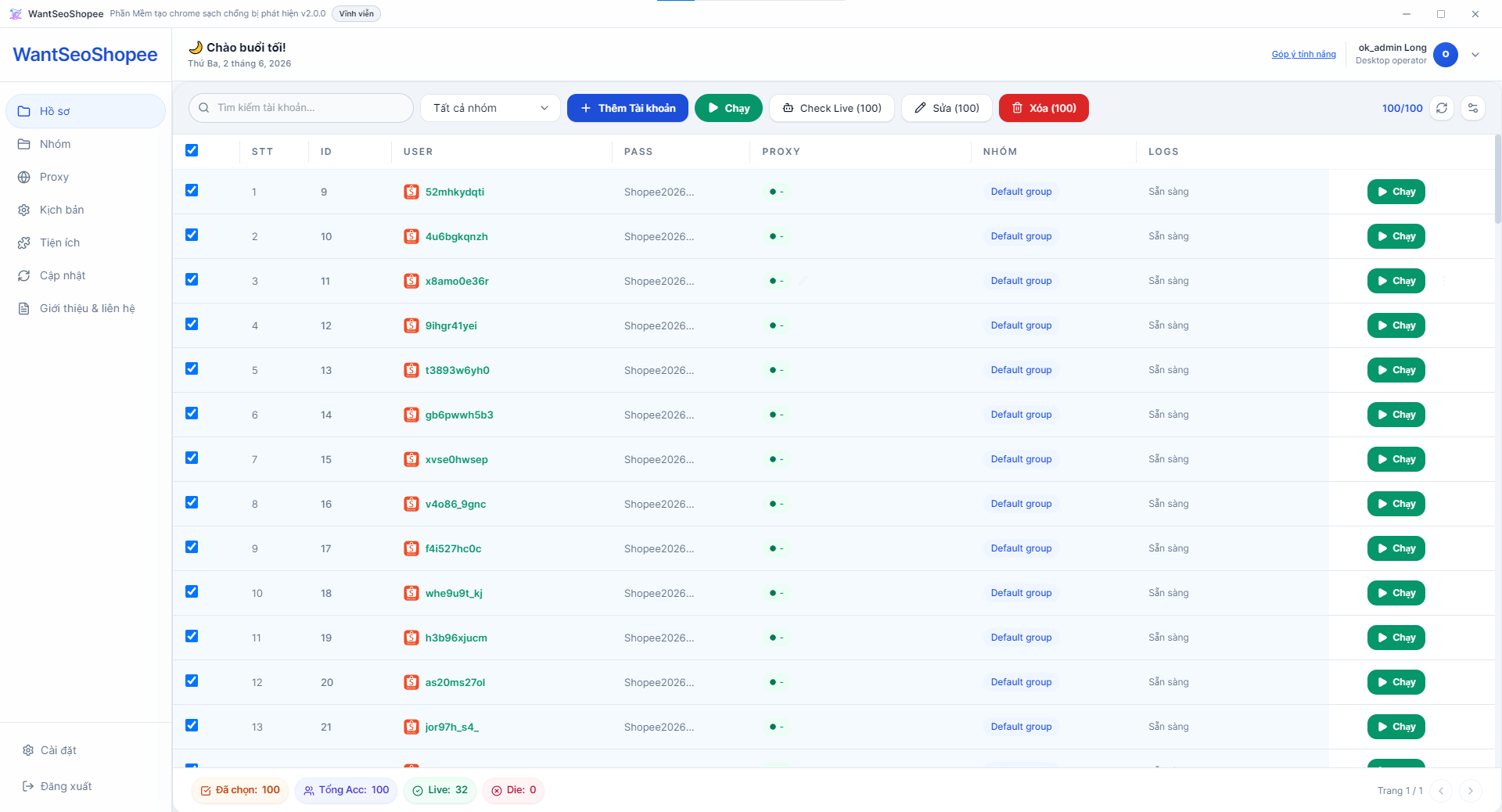The width and height of the screenshot is (1502, 812).
Task: Run account as20ms27ol with Chạy
Action: 1396,682
